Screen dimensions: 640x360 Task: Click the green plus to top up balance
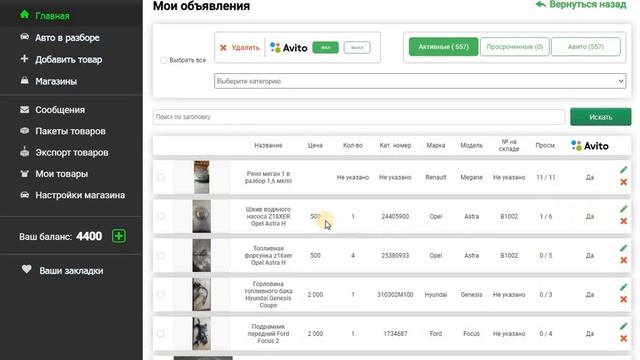click(119, 236)
